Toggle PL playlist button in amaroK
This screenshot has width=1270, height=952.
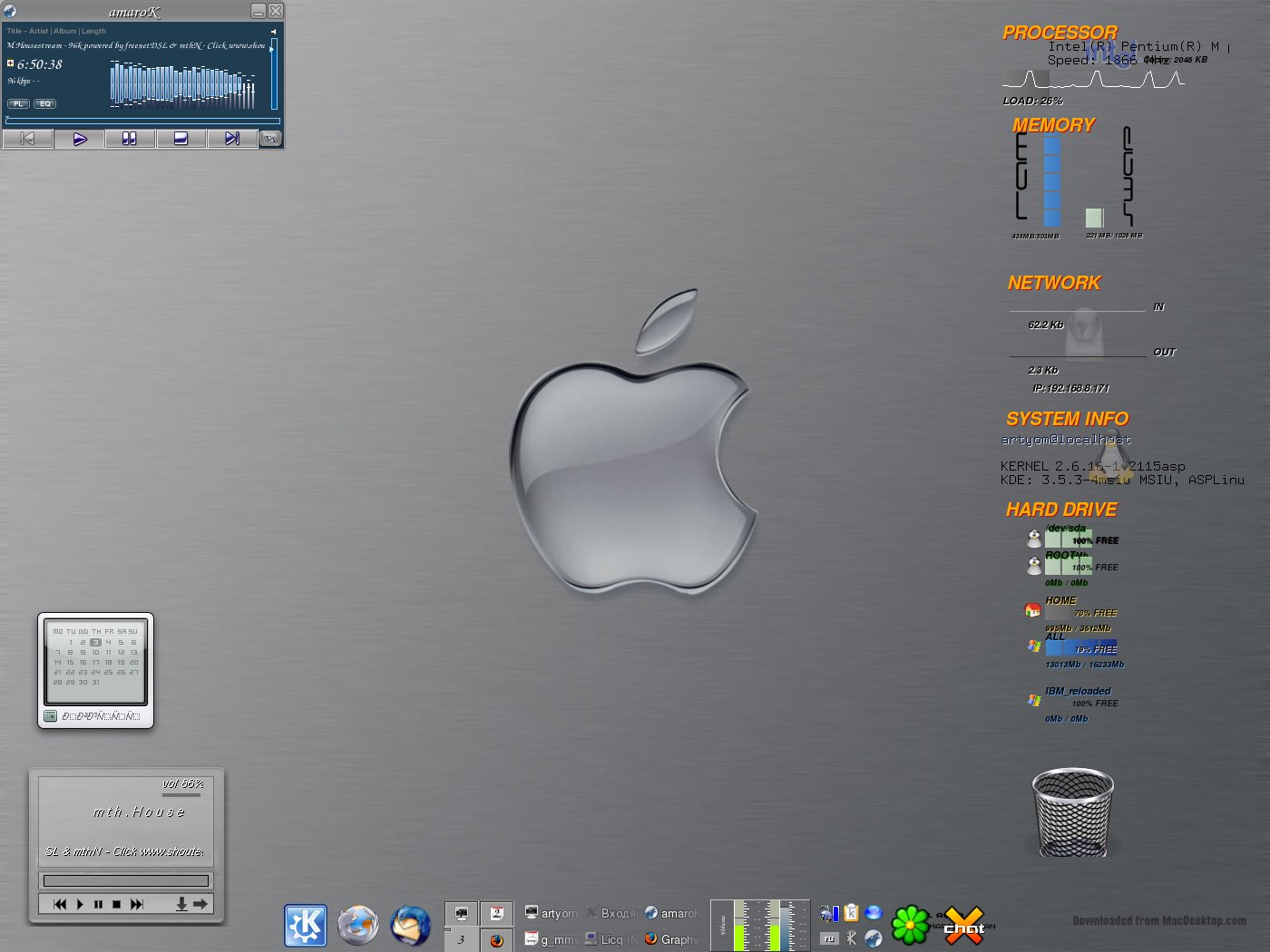coord(18,103)
